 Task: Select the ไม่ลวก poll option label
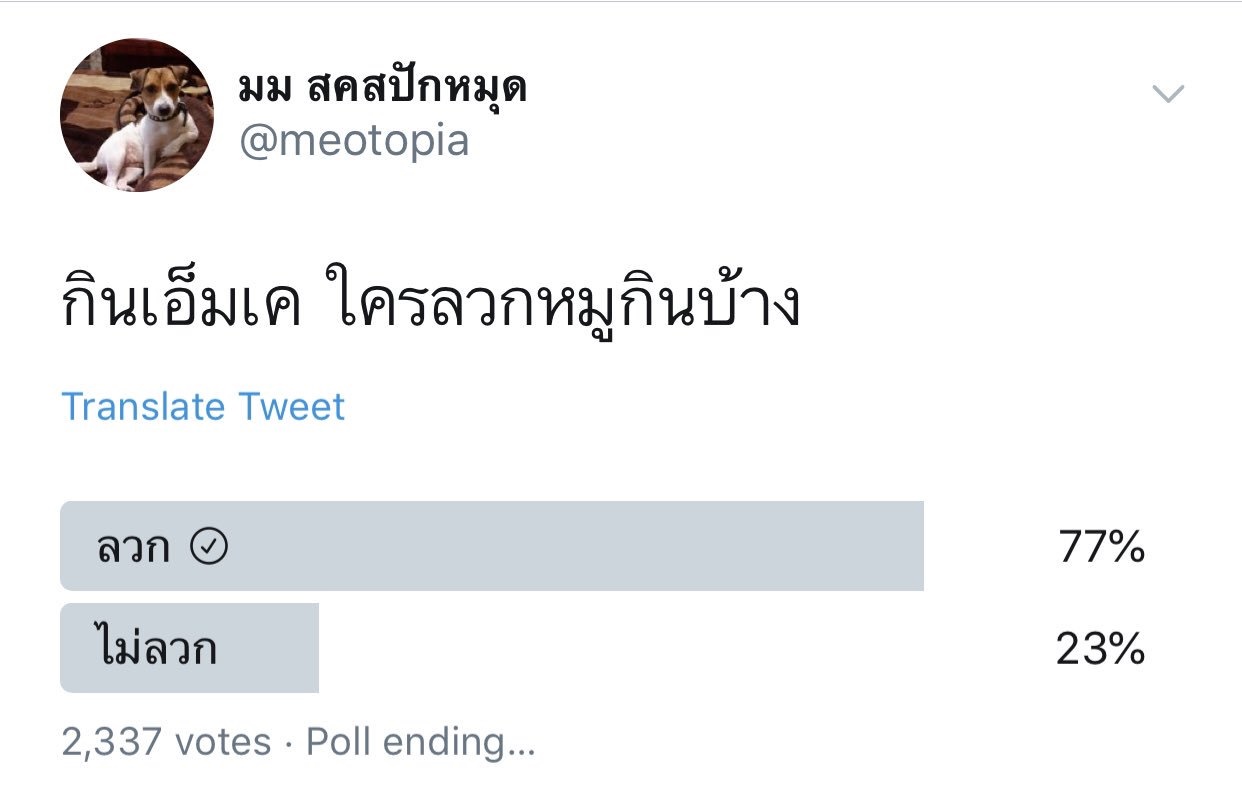pyautogui.click(x=157, y=649)
